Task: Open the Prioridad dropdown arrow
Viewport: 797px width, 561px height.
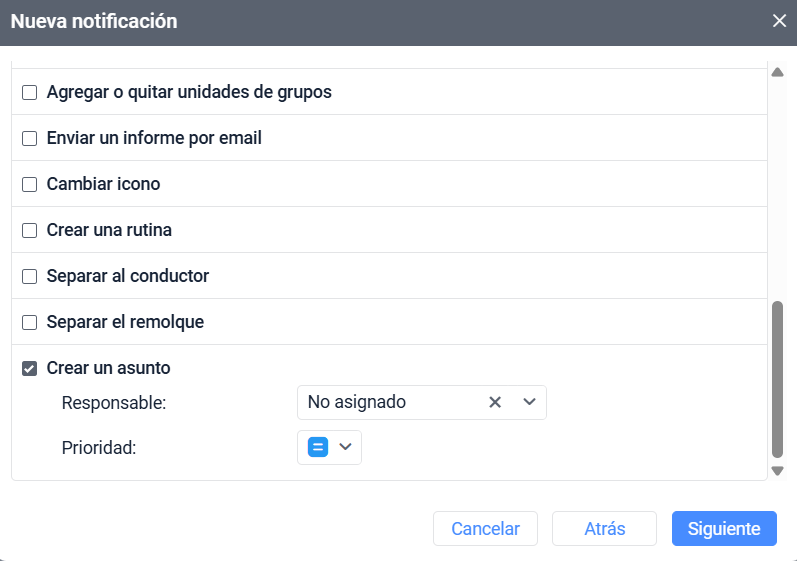Action: click(345, 447)
